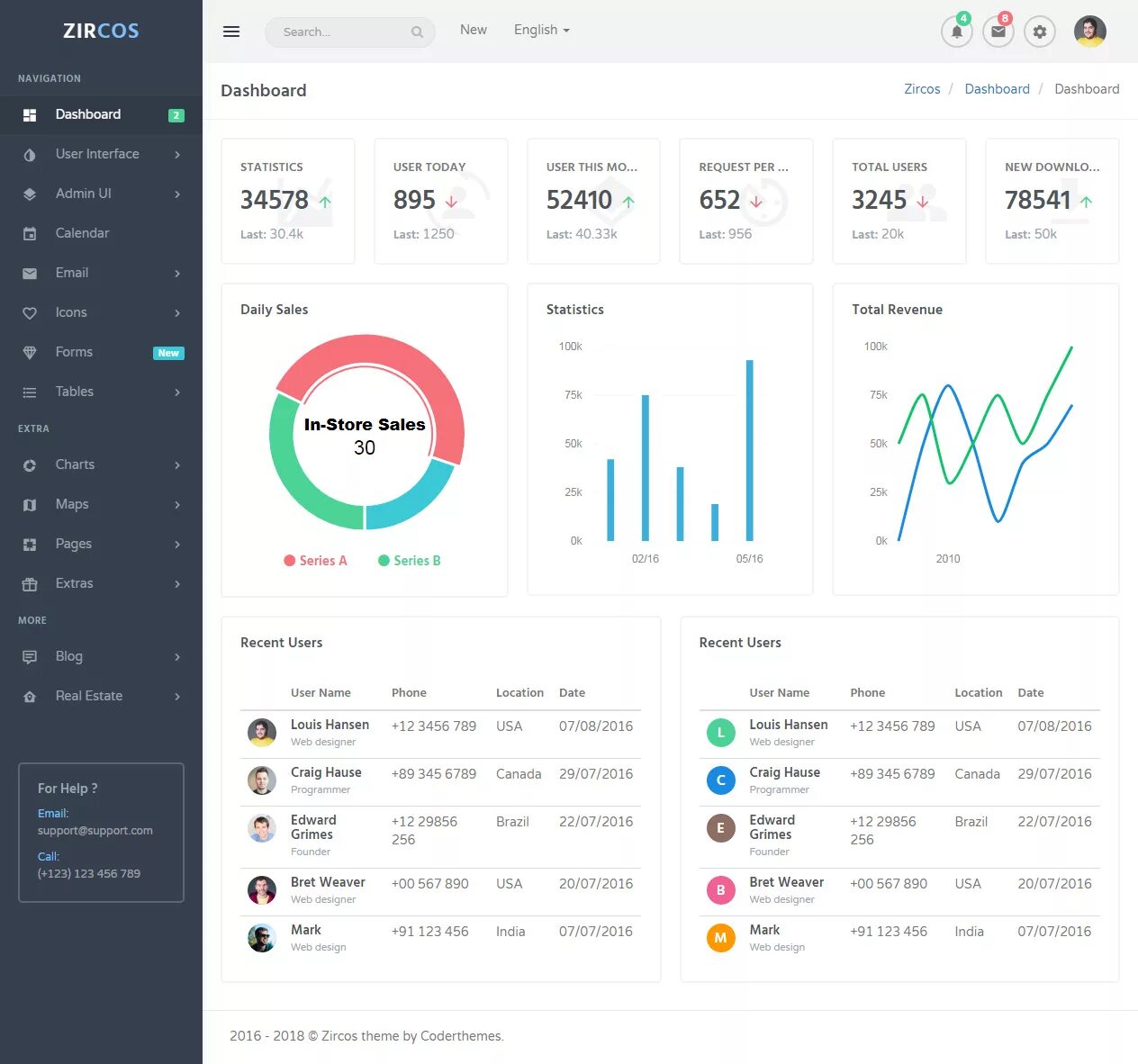The width and height of the screenshot is (1138, 1064).
Task: Open the Extras menu item
Action: tap(101, 583)
